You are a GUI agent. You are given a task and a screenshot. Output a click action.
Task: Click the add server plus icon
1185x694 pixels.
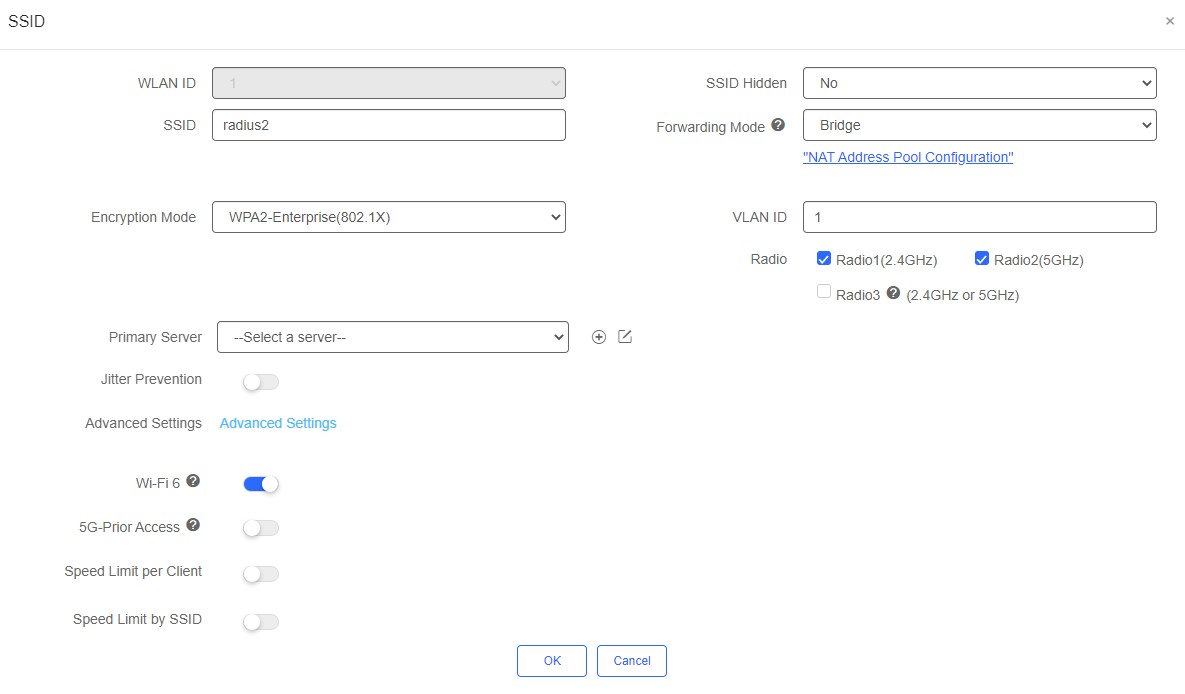click(x=599, y=337)
